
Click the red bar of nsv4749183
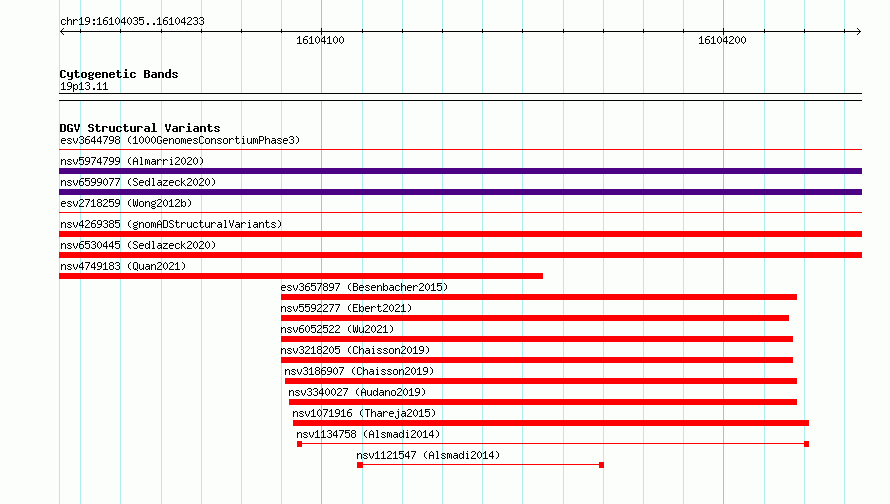[x=301, y=276]
